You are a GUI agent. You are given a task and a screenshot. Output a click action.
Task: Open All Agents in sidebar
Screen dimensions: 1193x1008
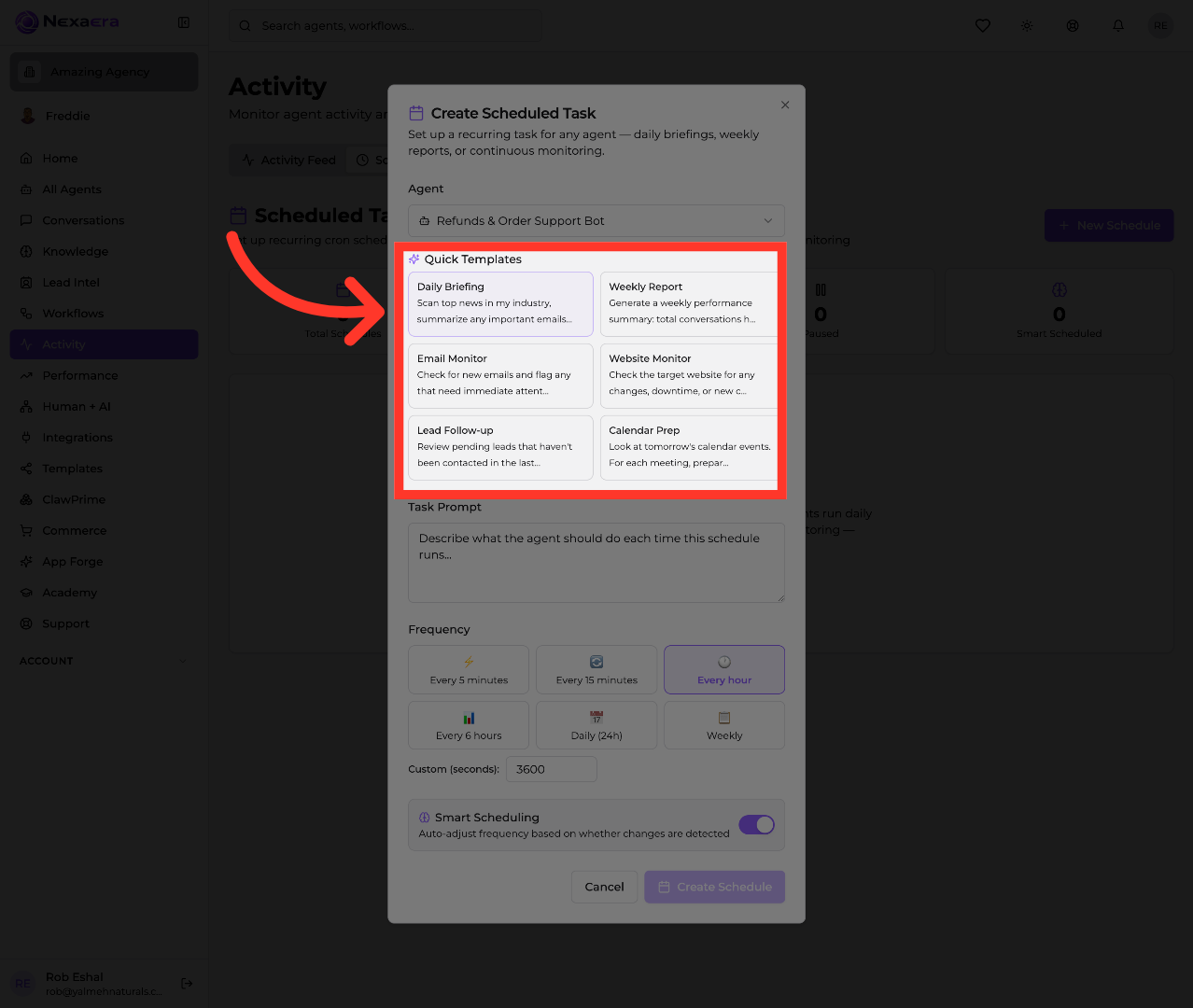(105, 189)
